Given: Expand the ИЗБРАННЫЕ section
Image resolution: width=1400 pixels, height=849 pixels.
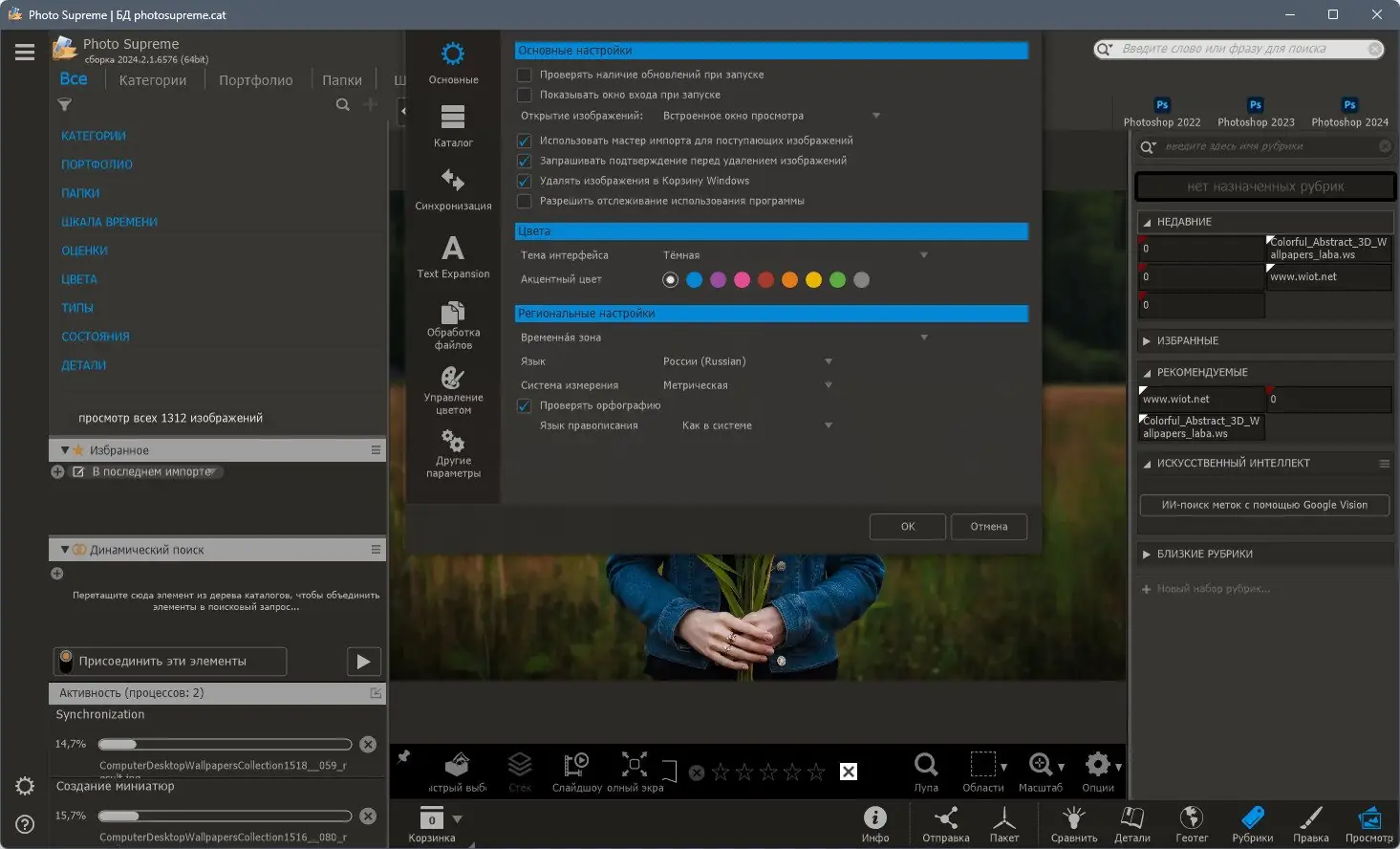Looking at the screenshot, I should click(x=1187, y=341).
